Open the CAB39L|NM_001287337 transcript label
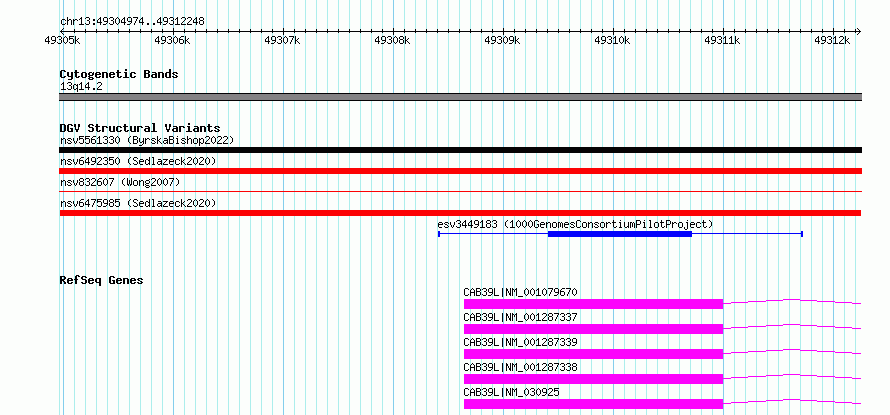This screenshot has height=415, width=890. tap(520, 317)
